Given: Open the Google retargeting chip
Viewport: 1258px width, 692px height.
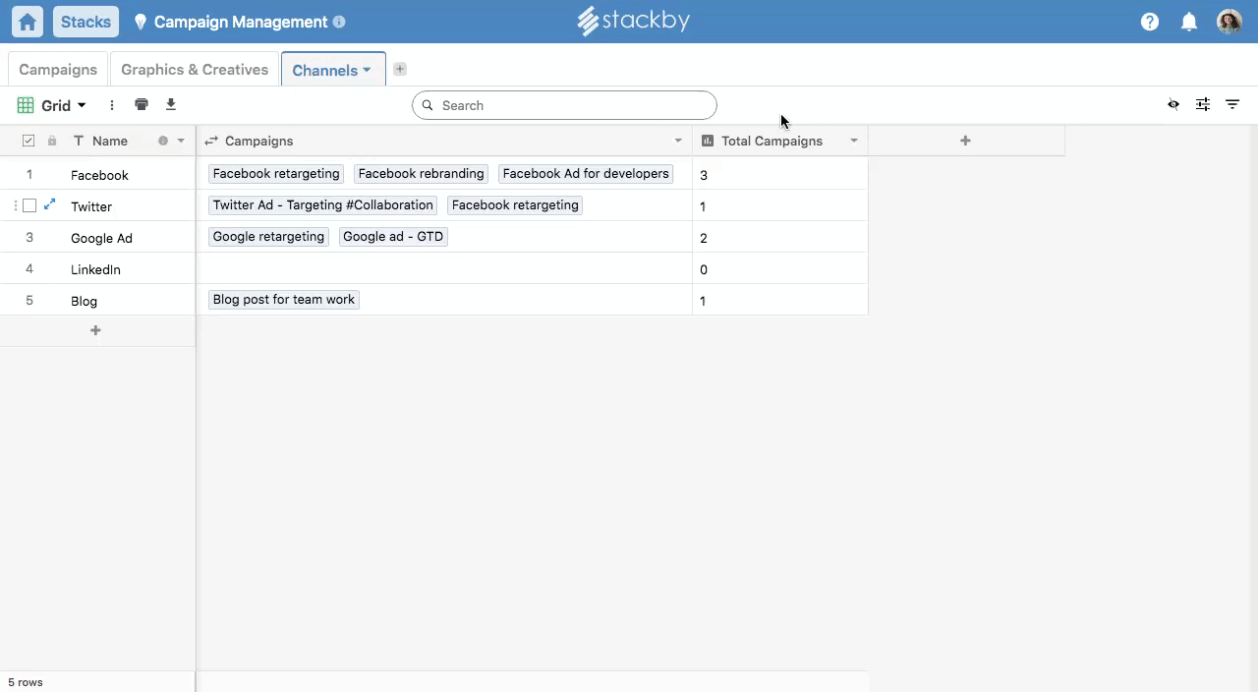Looking at the screenshot, I should point(269,237).
